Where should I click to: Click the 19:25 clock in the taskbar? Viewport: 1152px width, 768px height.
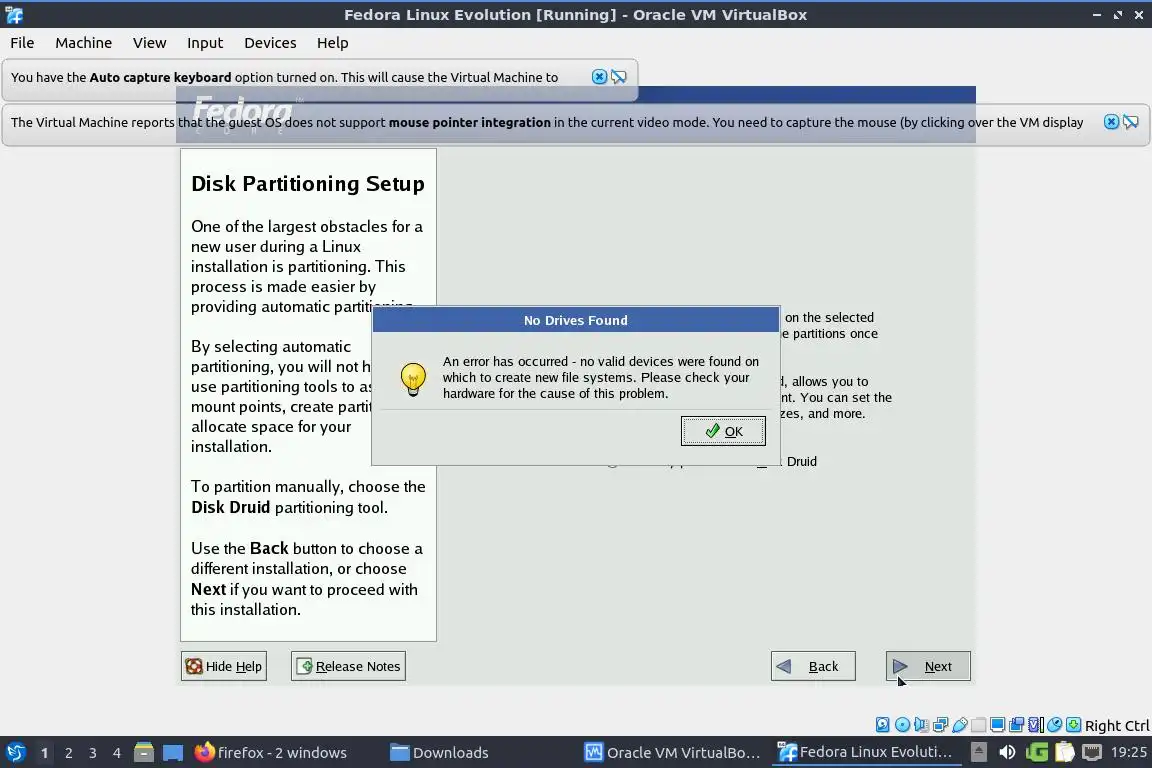(x=1128, y=752)
